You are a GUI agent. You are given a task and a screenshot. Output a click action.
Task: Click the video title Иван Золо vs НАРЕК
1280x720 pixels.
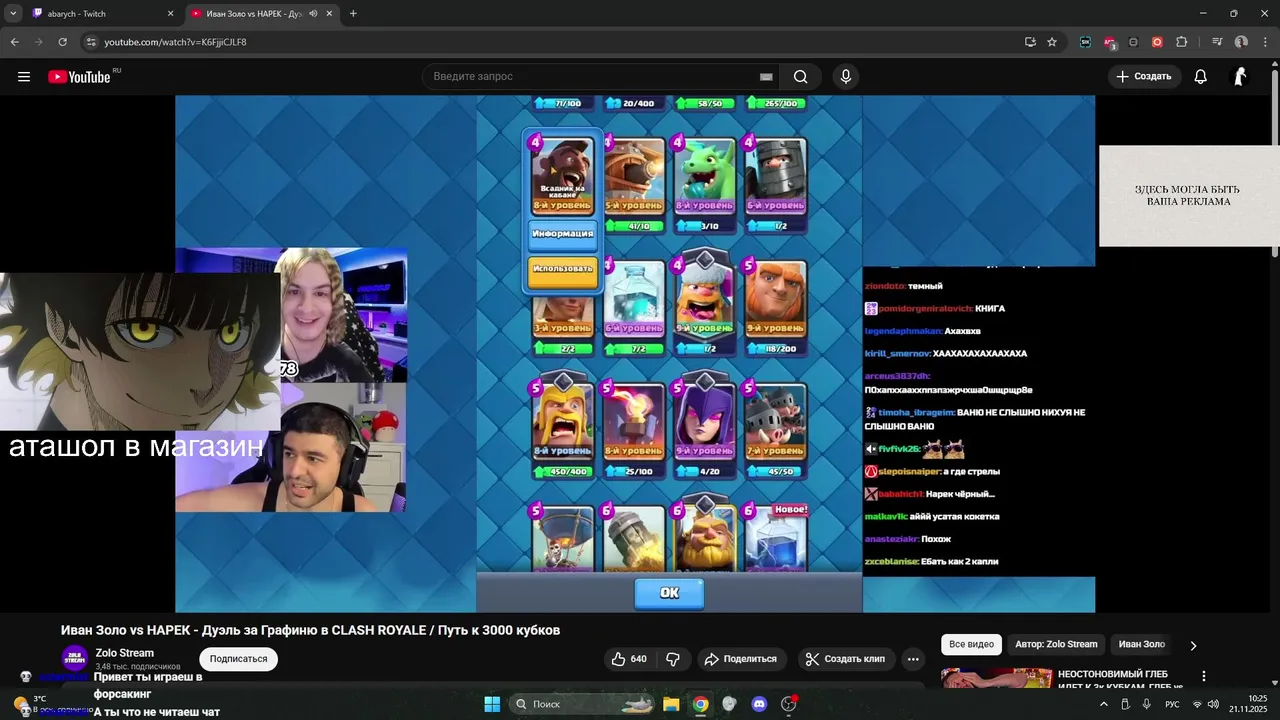[x=310, y=630]
